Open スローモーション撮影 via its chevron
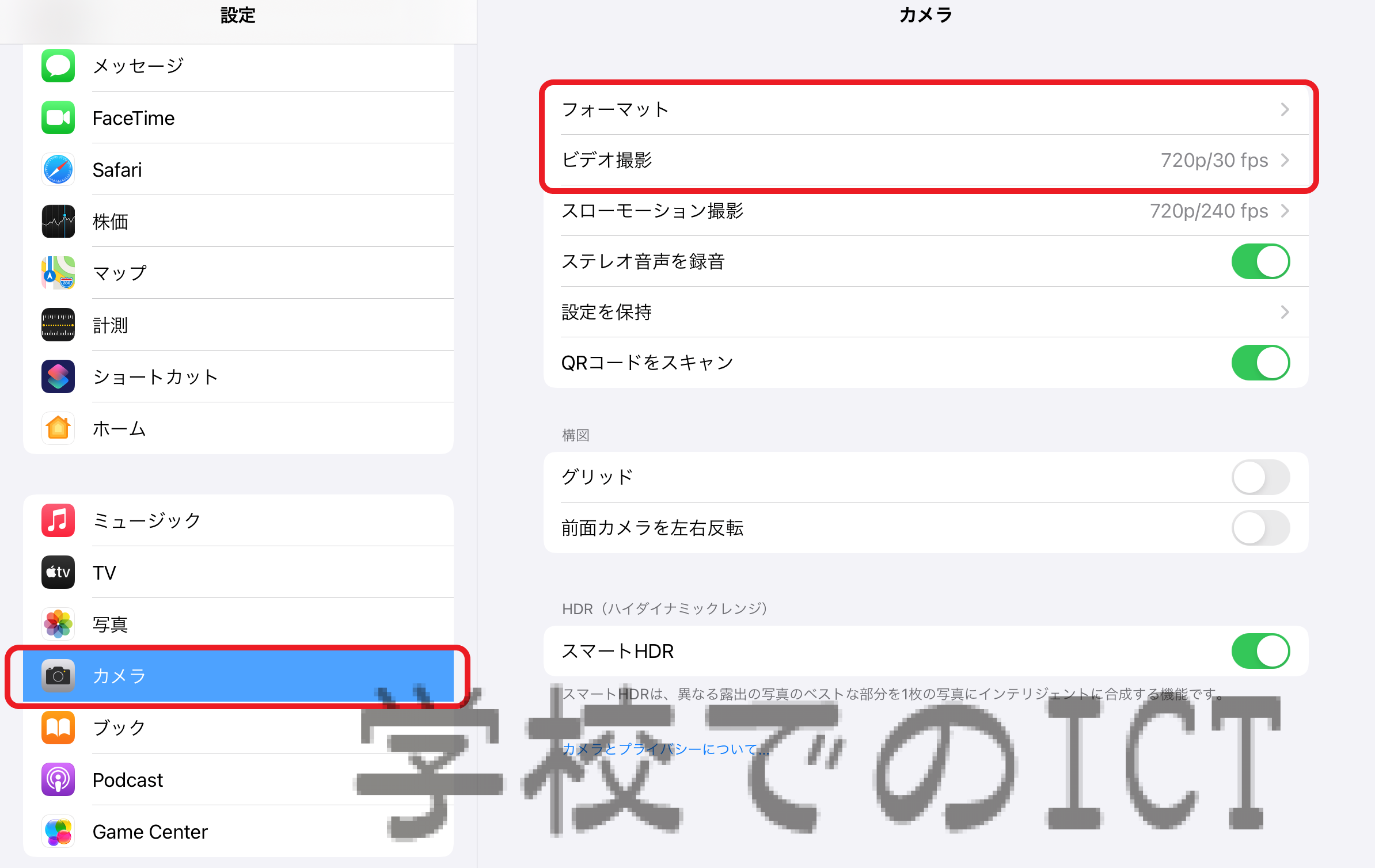Viewport: 1375px width, 868px height. [1285, 211]
